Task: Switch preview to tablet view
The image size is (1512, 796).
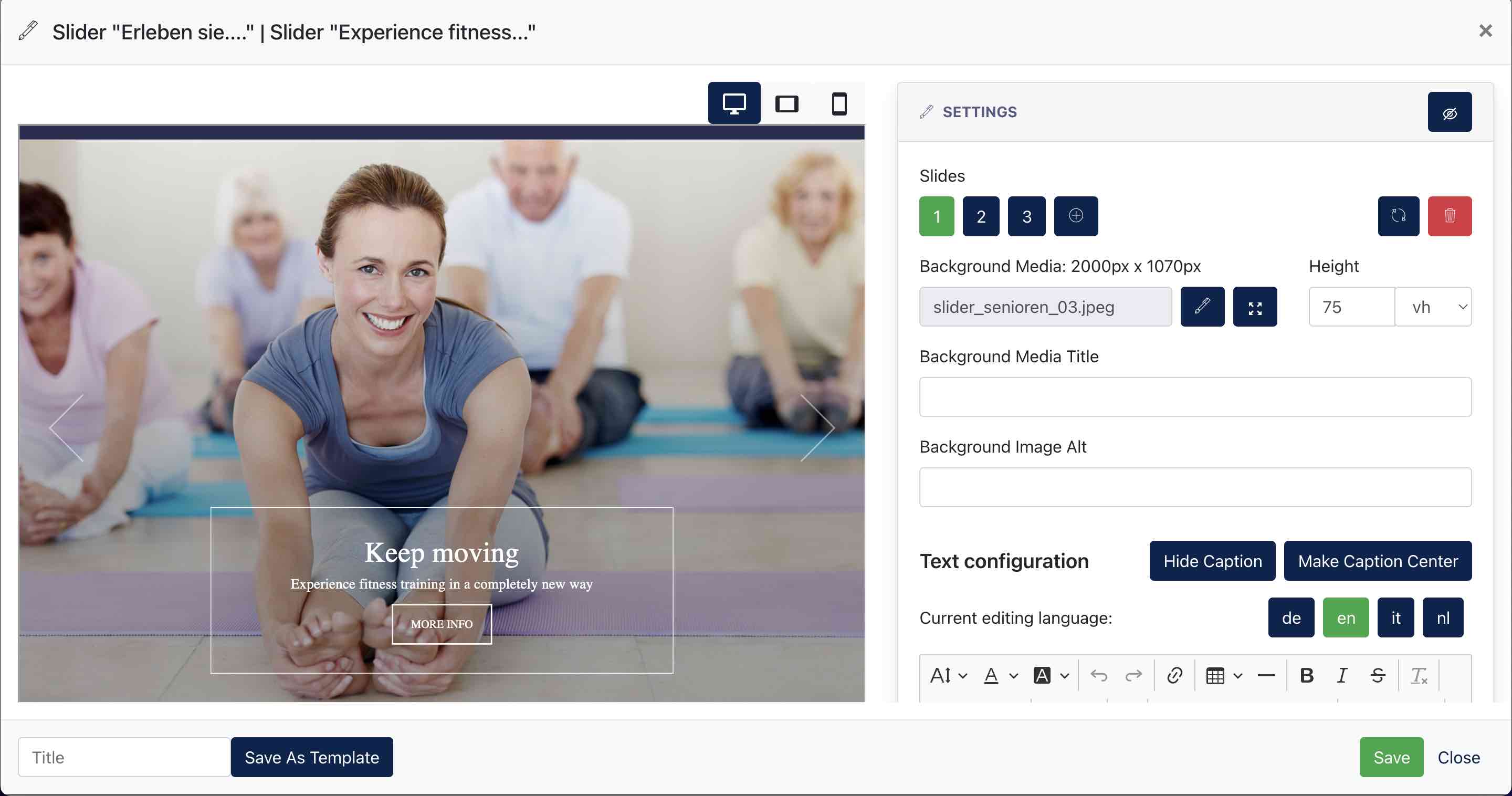Action: [786, 104]
